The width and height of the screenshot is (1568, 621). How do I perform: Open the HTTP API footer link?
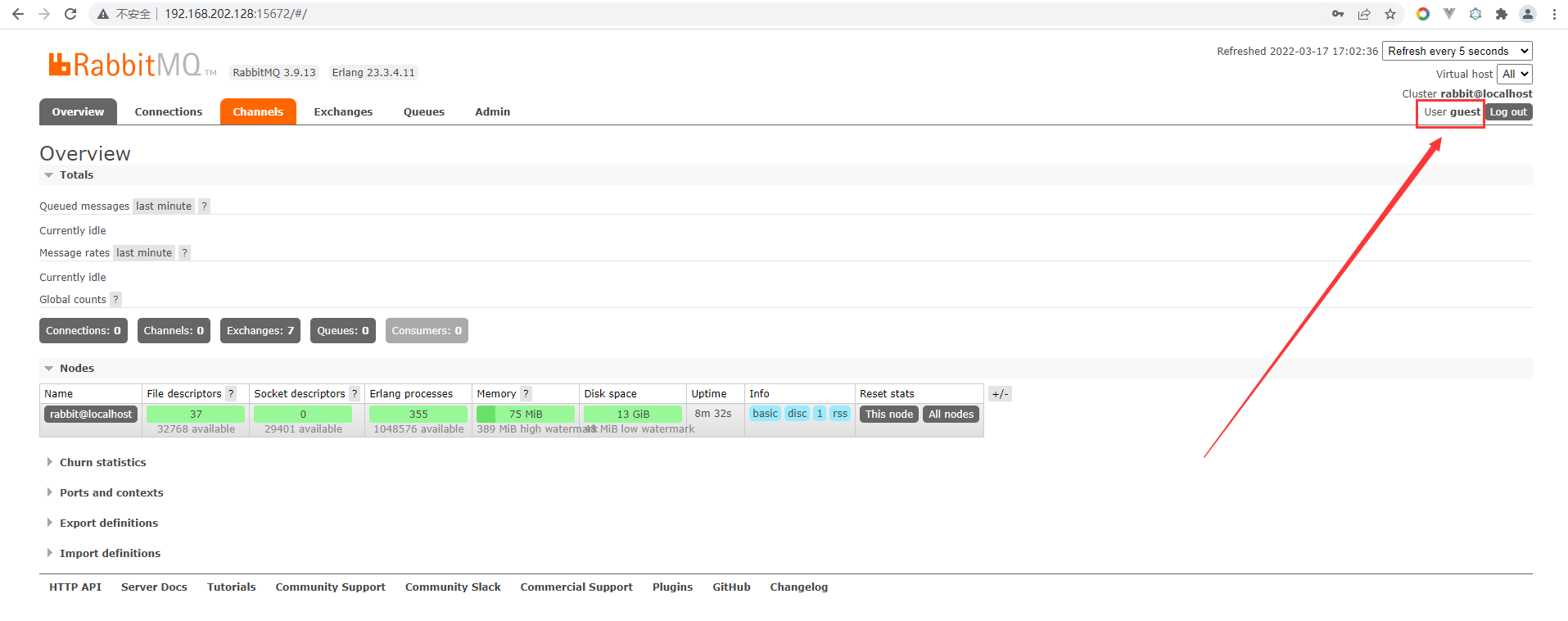(x=75, y=587)
